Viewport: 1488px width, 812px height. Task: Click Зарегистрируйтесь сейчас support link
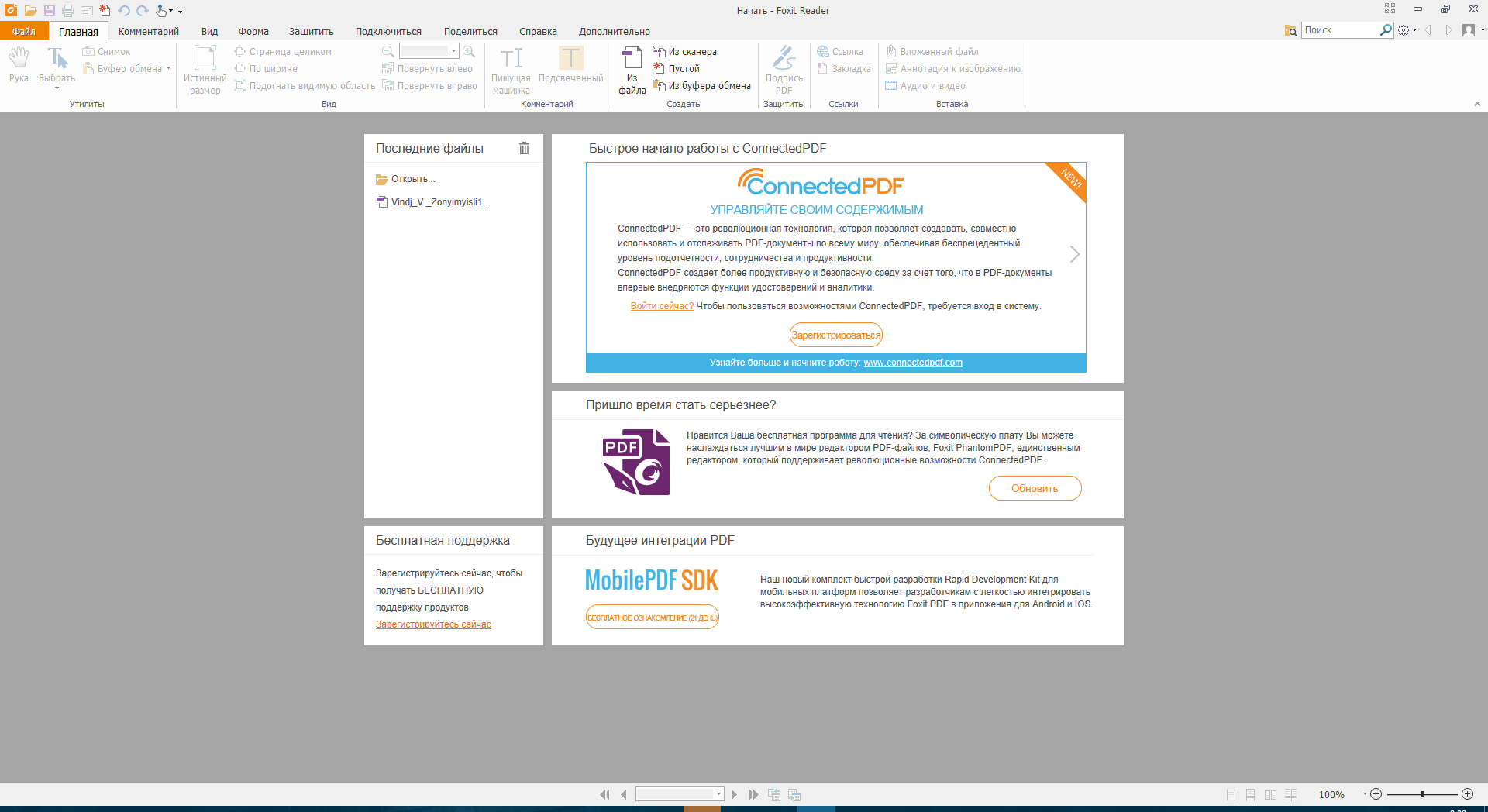[433, 624]
